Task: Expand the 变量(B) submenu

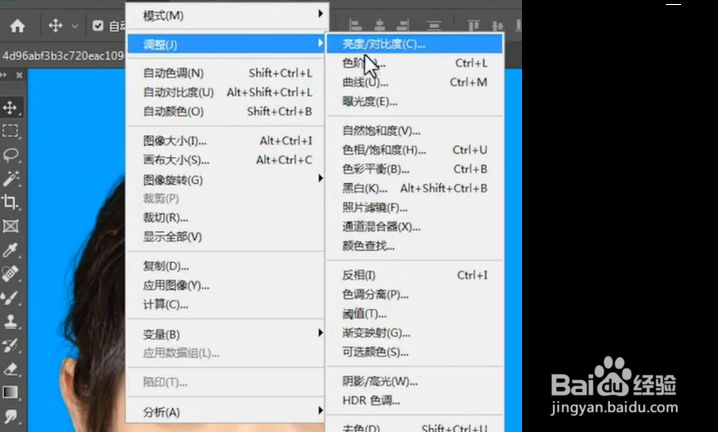Action: [226, 334]
